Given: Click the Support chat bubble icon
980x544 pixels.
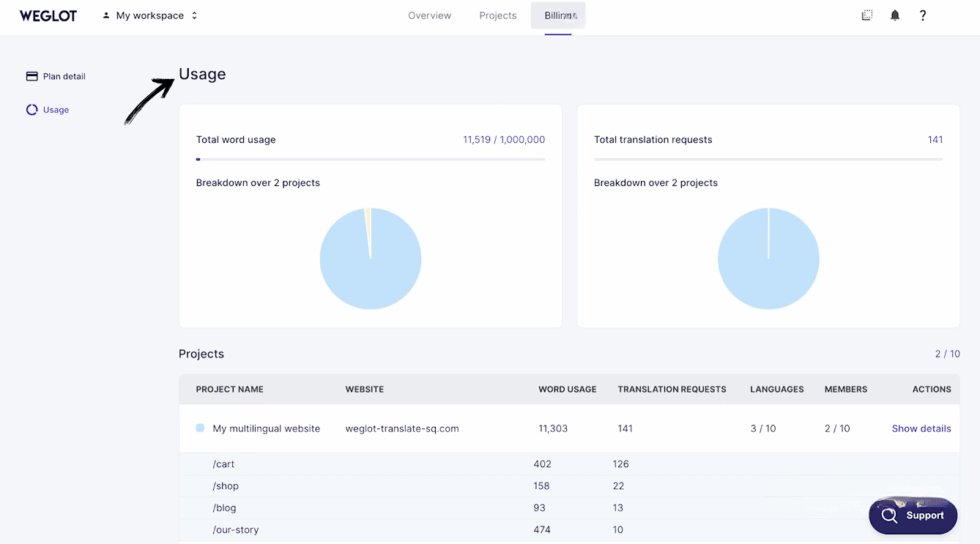Looking at the screenshot, I should pos(889,516).
